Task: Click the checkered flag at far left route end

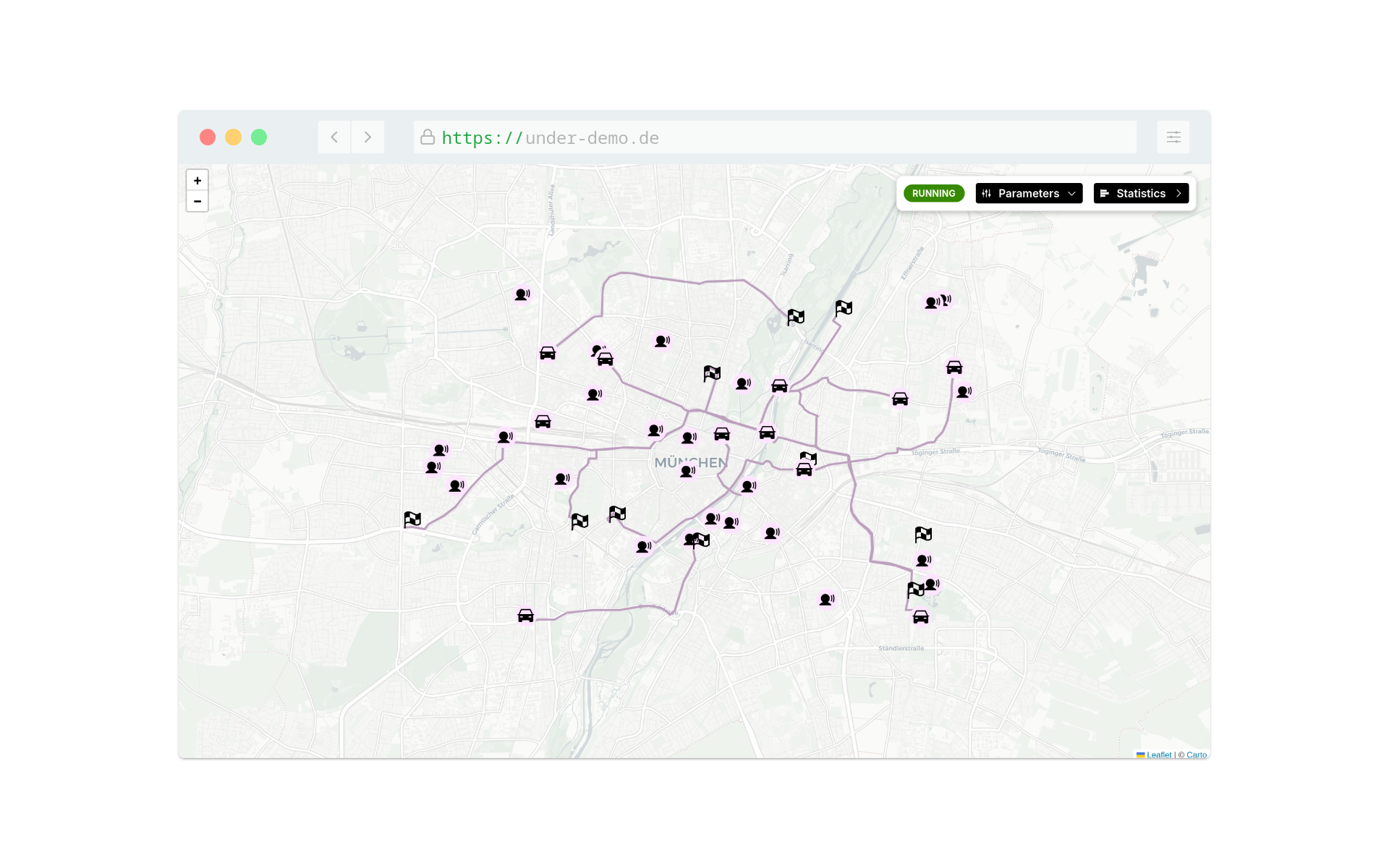Action: pos(412,519)
